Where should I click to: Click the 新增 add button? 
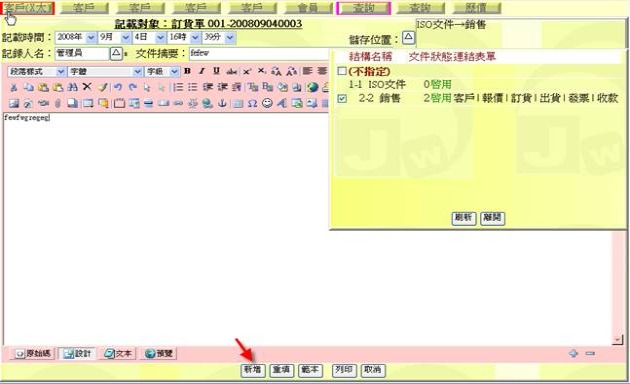coord(253,370)
